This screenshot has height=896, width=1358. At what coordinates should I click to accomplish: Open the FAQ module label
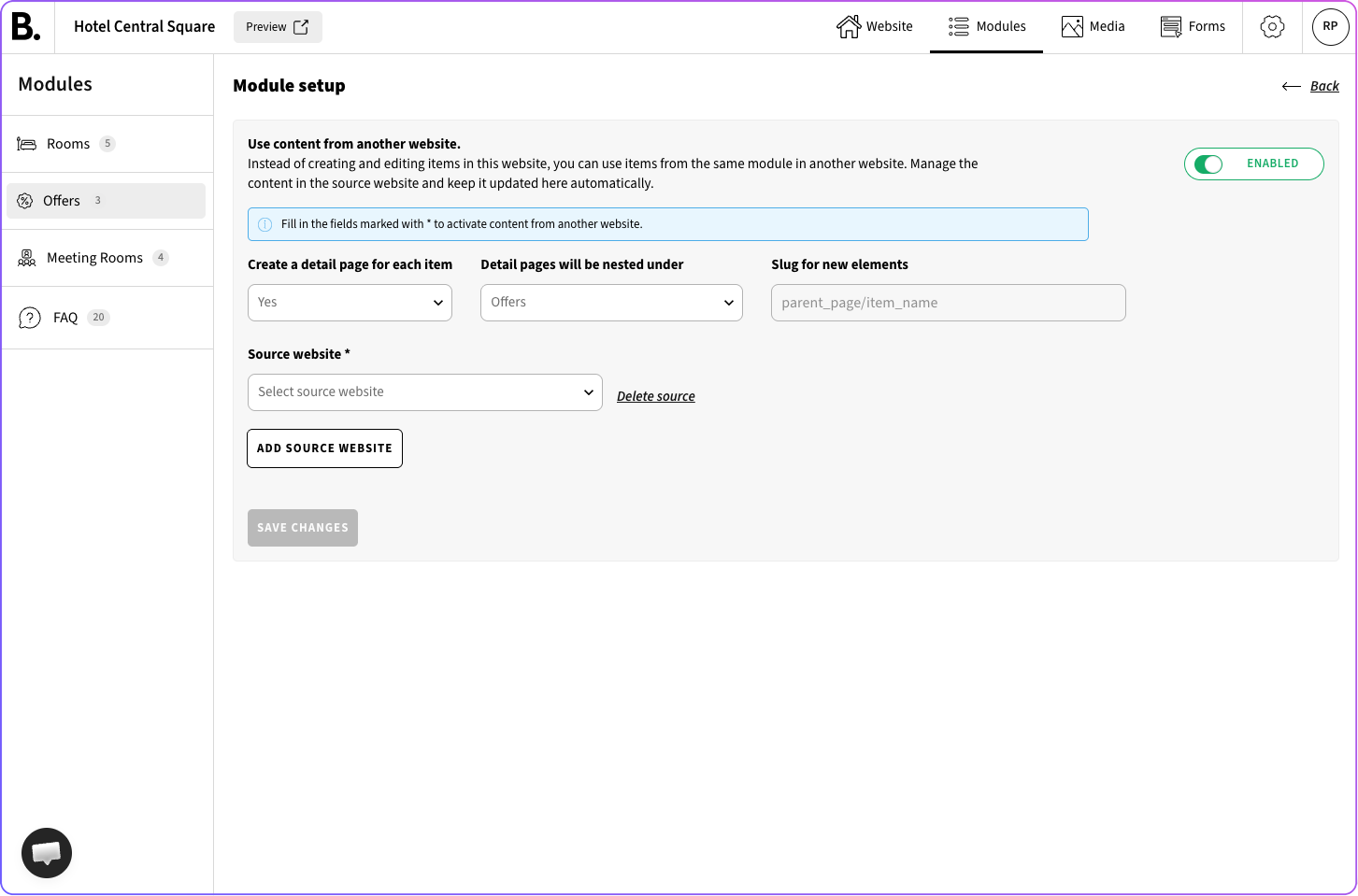tap(65, 318)
